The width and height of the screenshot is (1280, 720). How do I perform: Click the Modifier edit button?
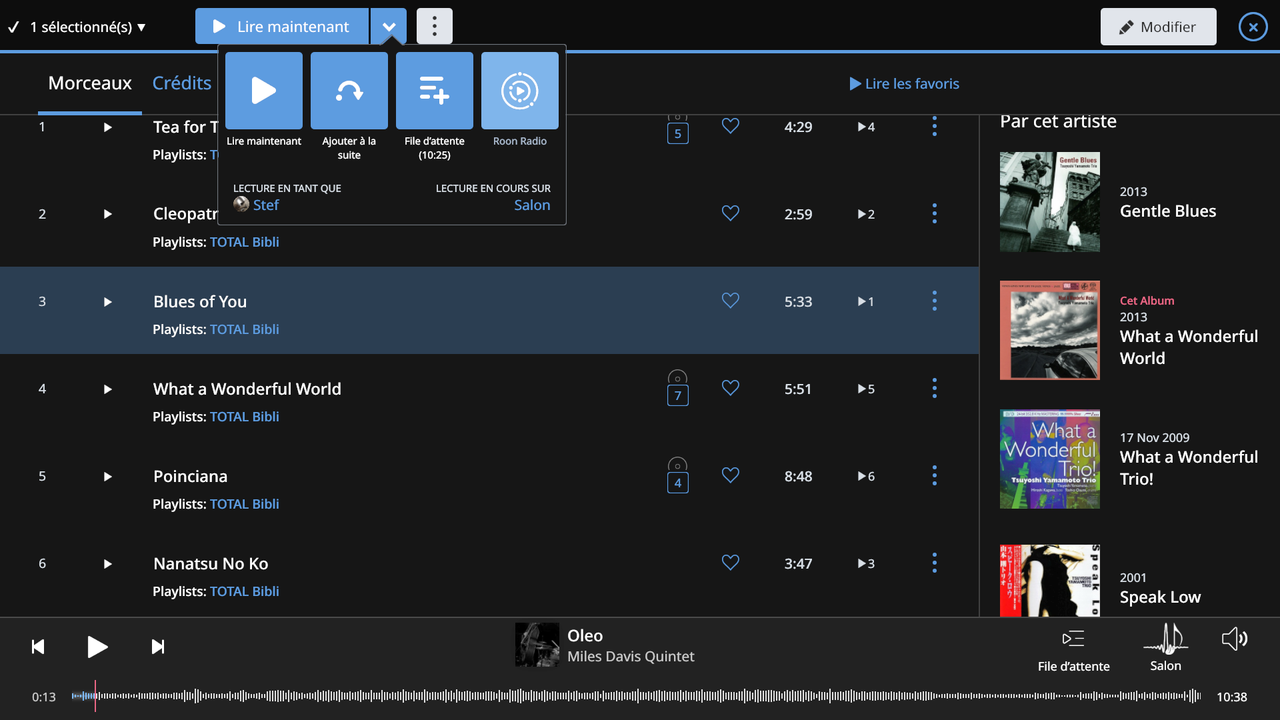(1158, 27)
